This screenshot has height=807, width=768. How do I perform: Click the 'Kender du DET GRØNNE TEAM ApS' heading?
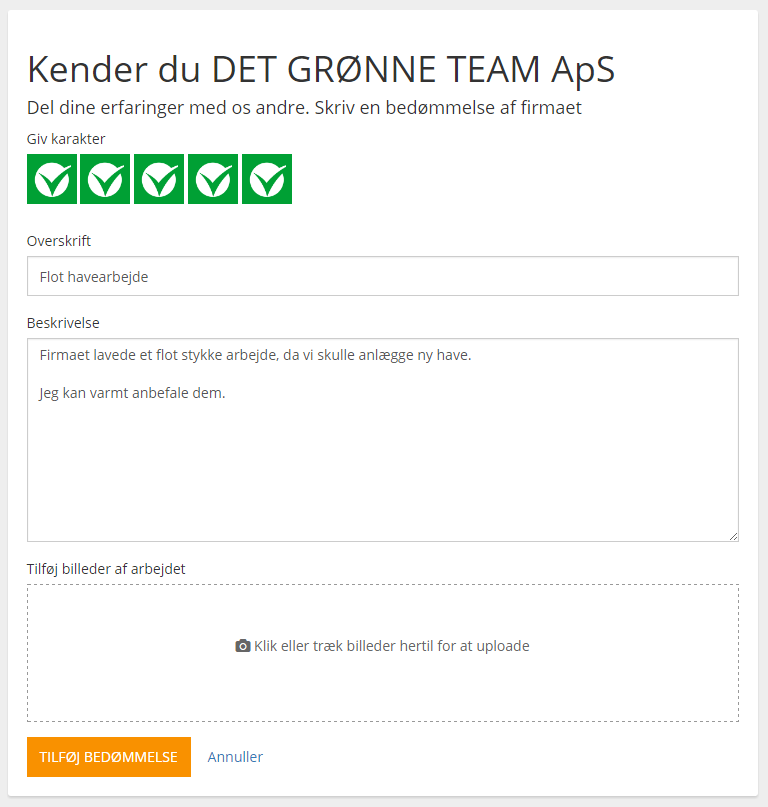321,69
